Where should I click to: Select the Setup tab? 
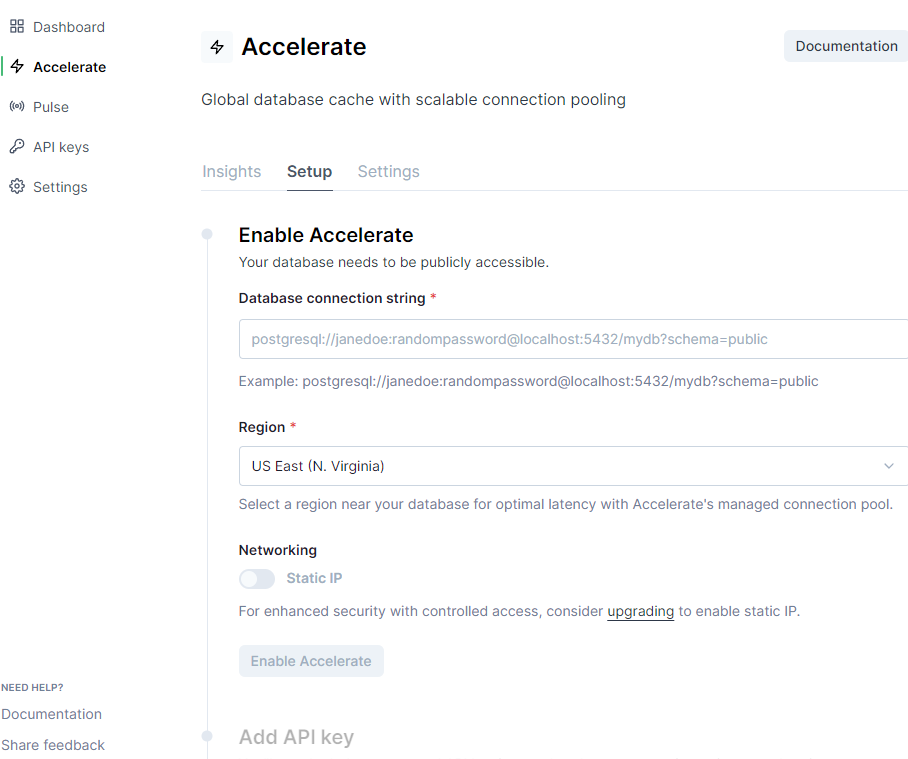tap(309, 171)
